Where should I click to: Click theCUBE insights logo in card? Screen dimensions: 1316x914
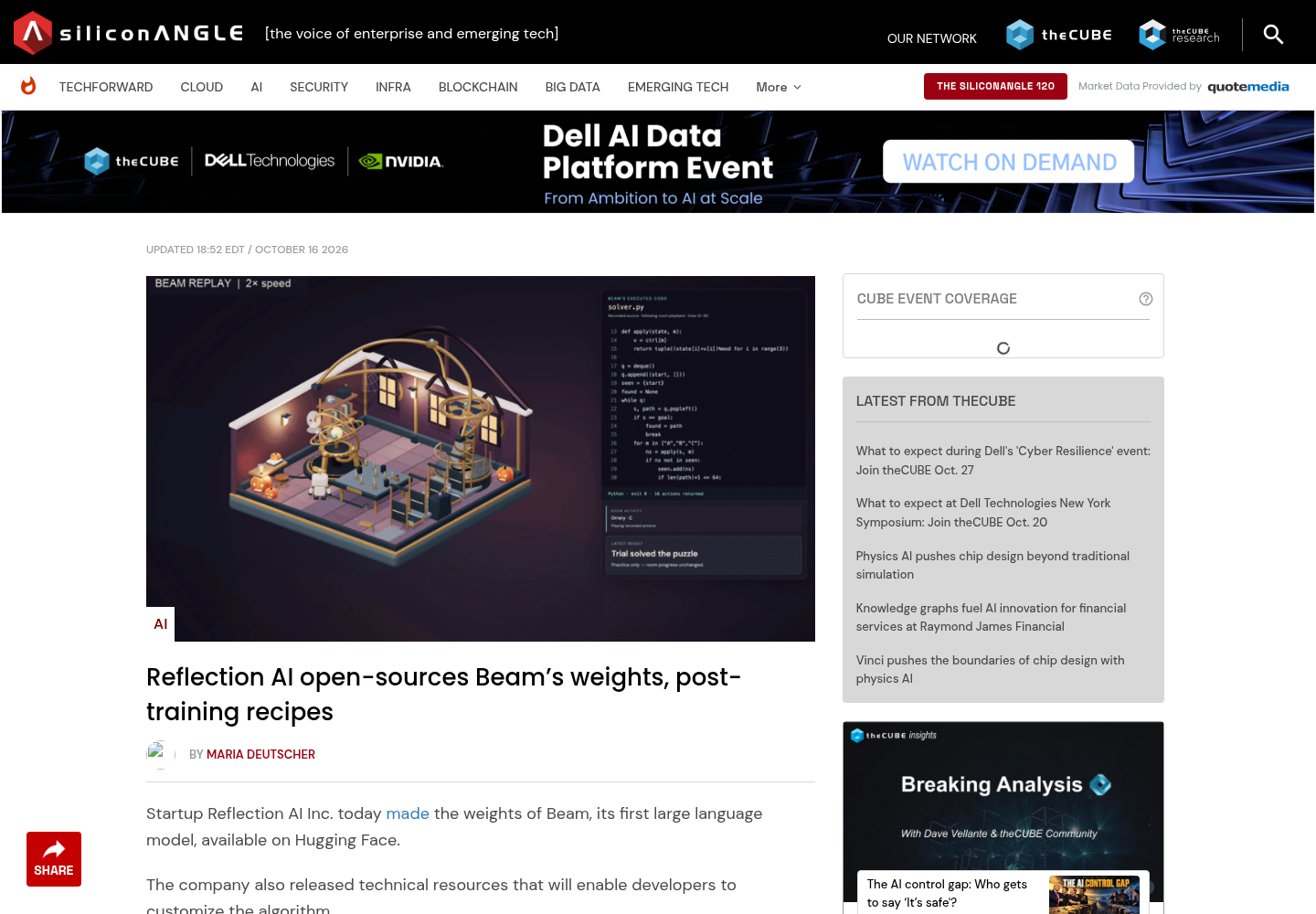(x=893, y=735)
